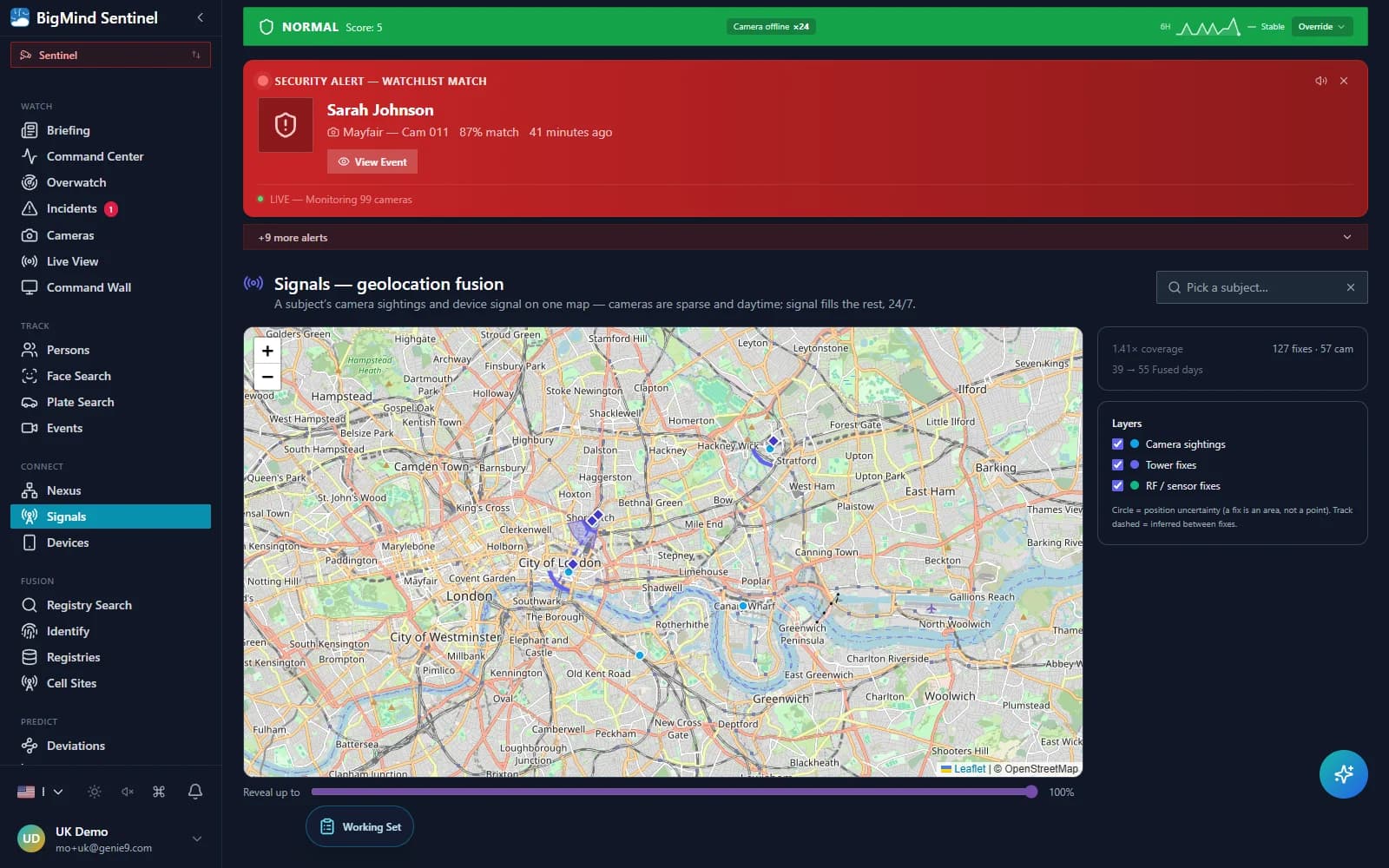Viewport: 1389px width, 868px height.
Task: Dismiss the Sarah Johnson watchlist alert
Action: tap(1344, 81)
